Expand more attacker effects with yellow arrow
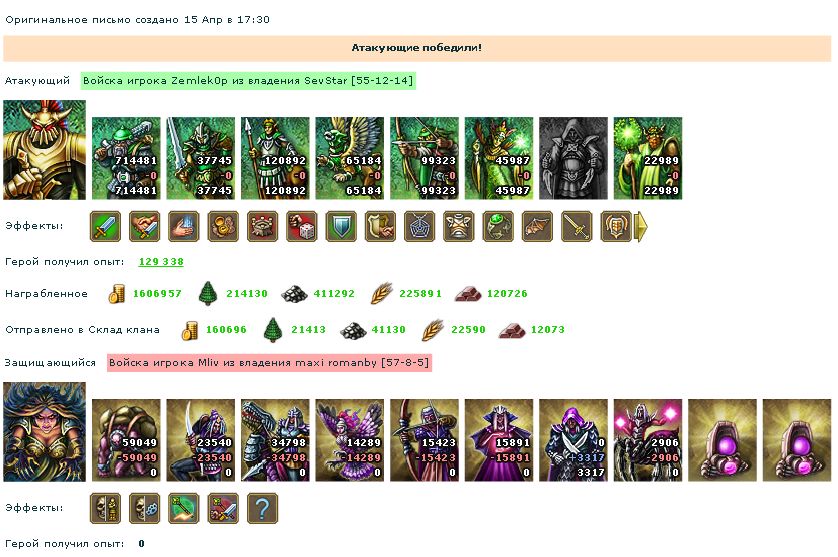838x557 pixels. (x=640, y=227)
